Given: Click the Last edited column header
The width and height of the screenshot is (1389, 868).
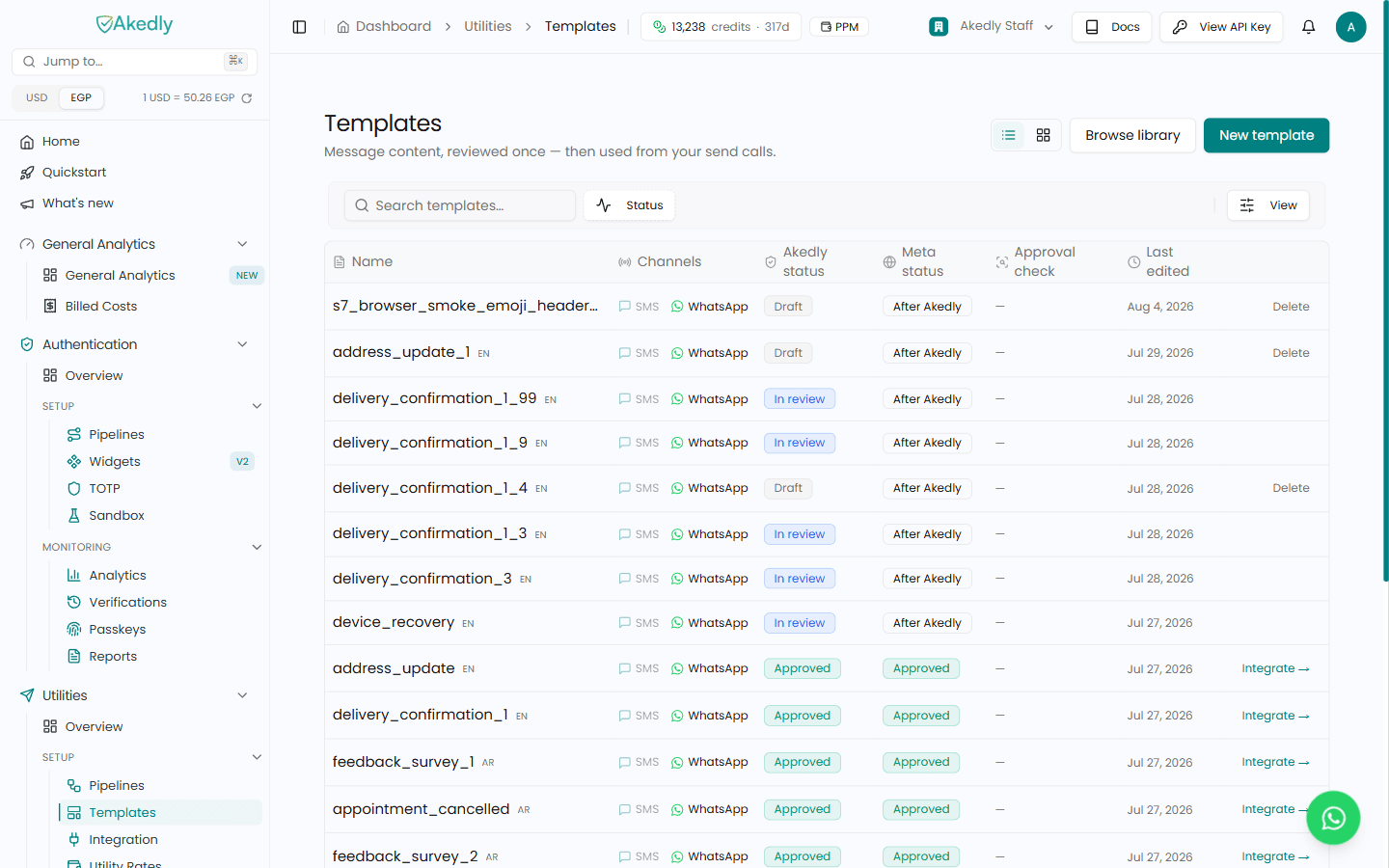Looking at the screenshot, I should point(1167,261).
